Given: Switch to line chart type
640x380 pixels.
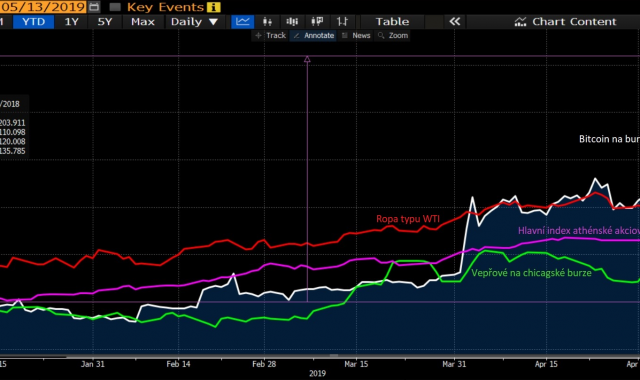Looking at the screenshot, I should 242,22.
